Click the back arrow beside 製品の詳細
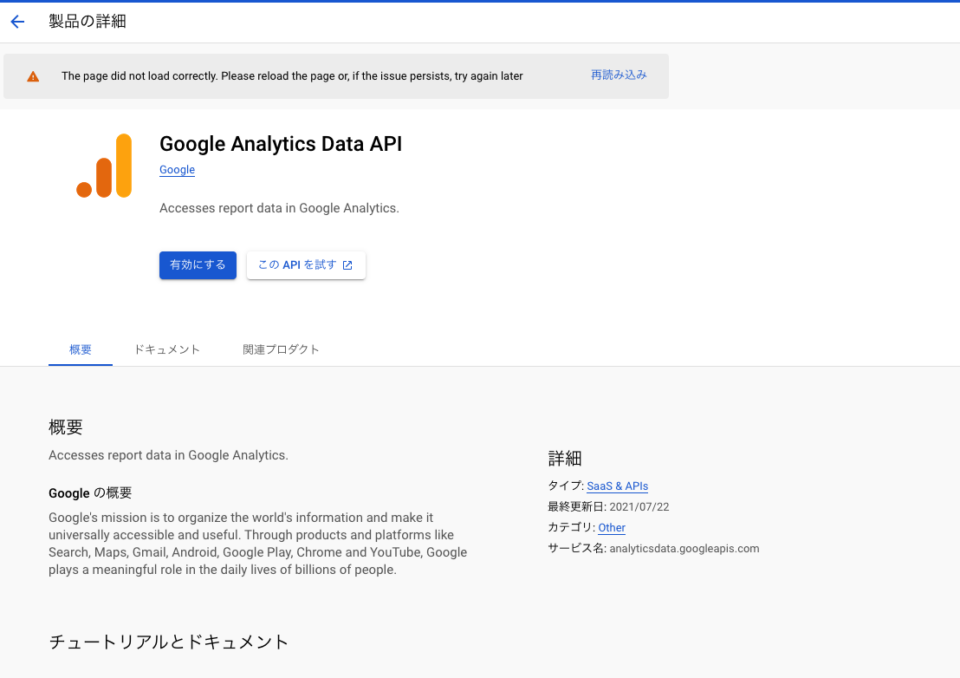The image size is (960, 678). pyautogui.click(x=17, y=21)
